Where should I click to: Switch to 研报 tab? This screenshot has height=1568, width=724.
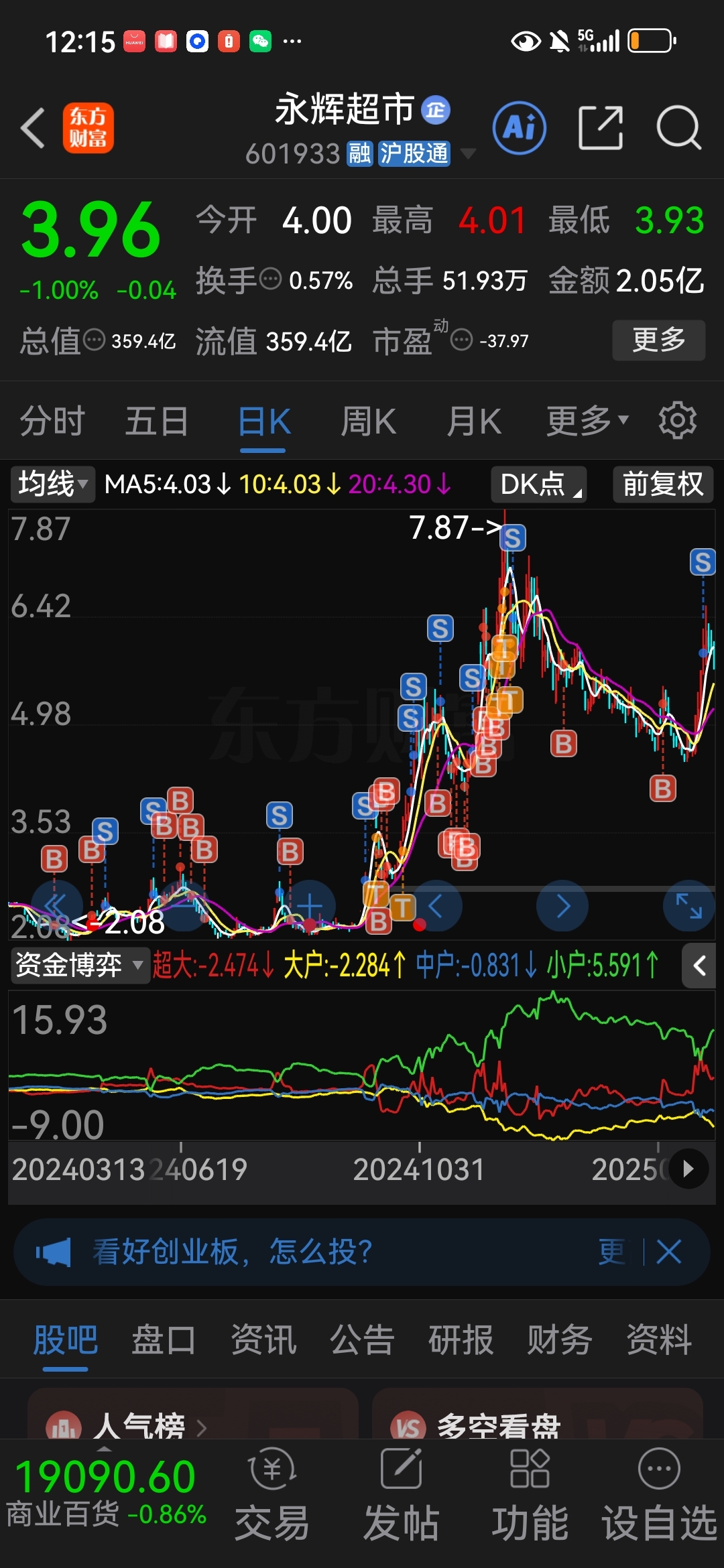tap(461, 1340)
